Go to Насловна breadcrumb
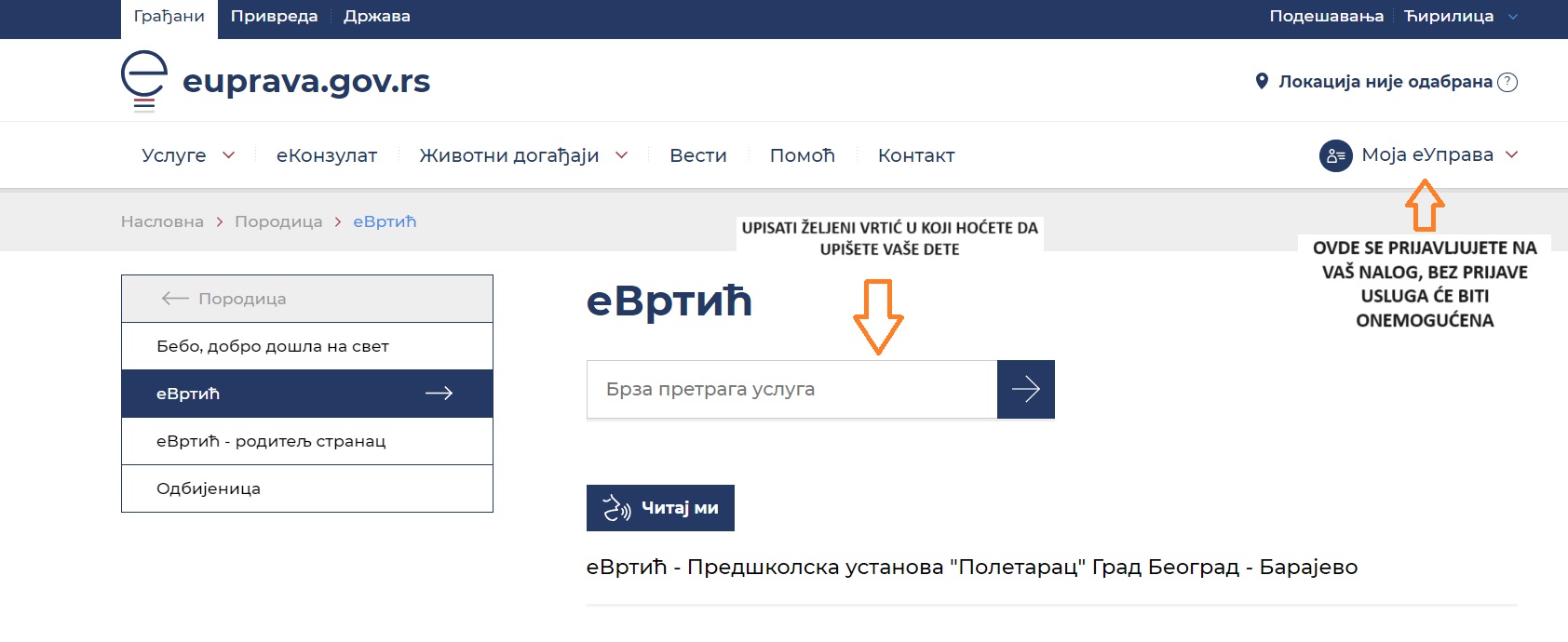 pos(162,221)
